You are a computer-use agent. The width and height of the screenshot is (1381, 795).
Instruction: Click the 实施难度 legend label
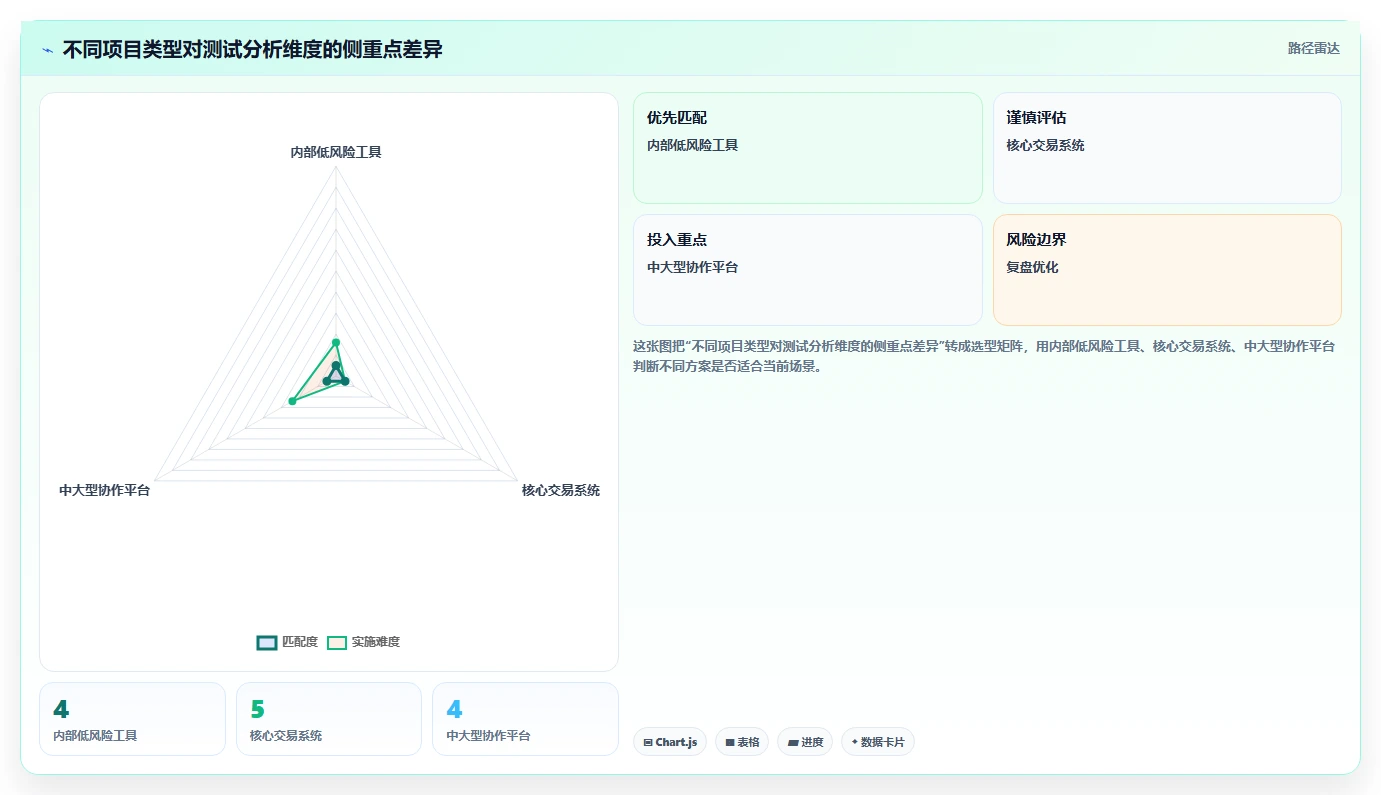376,642
